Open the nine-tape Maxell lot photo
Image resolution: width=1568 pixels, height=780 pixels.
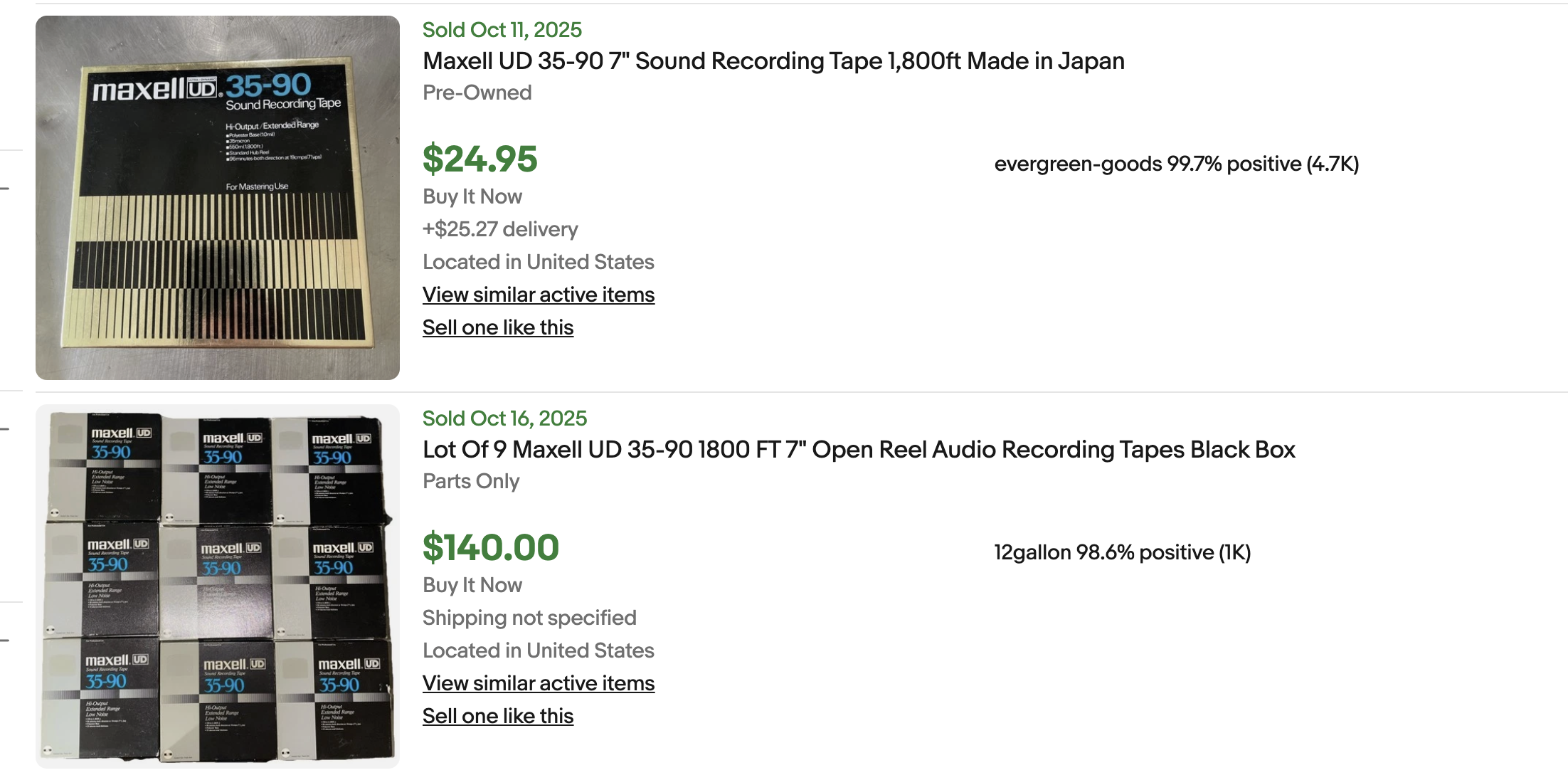point(218,586)
